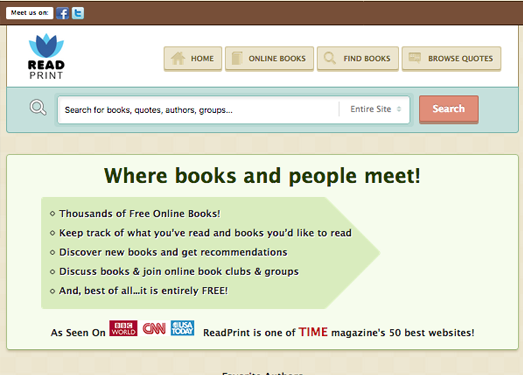Click the 'As Seen On' label
523x375 pixels.
click(x=78, y=333)
